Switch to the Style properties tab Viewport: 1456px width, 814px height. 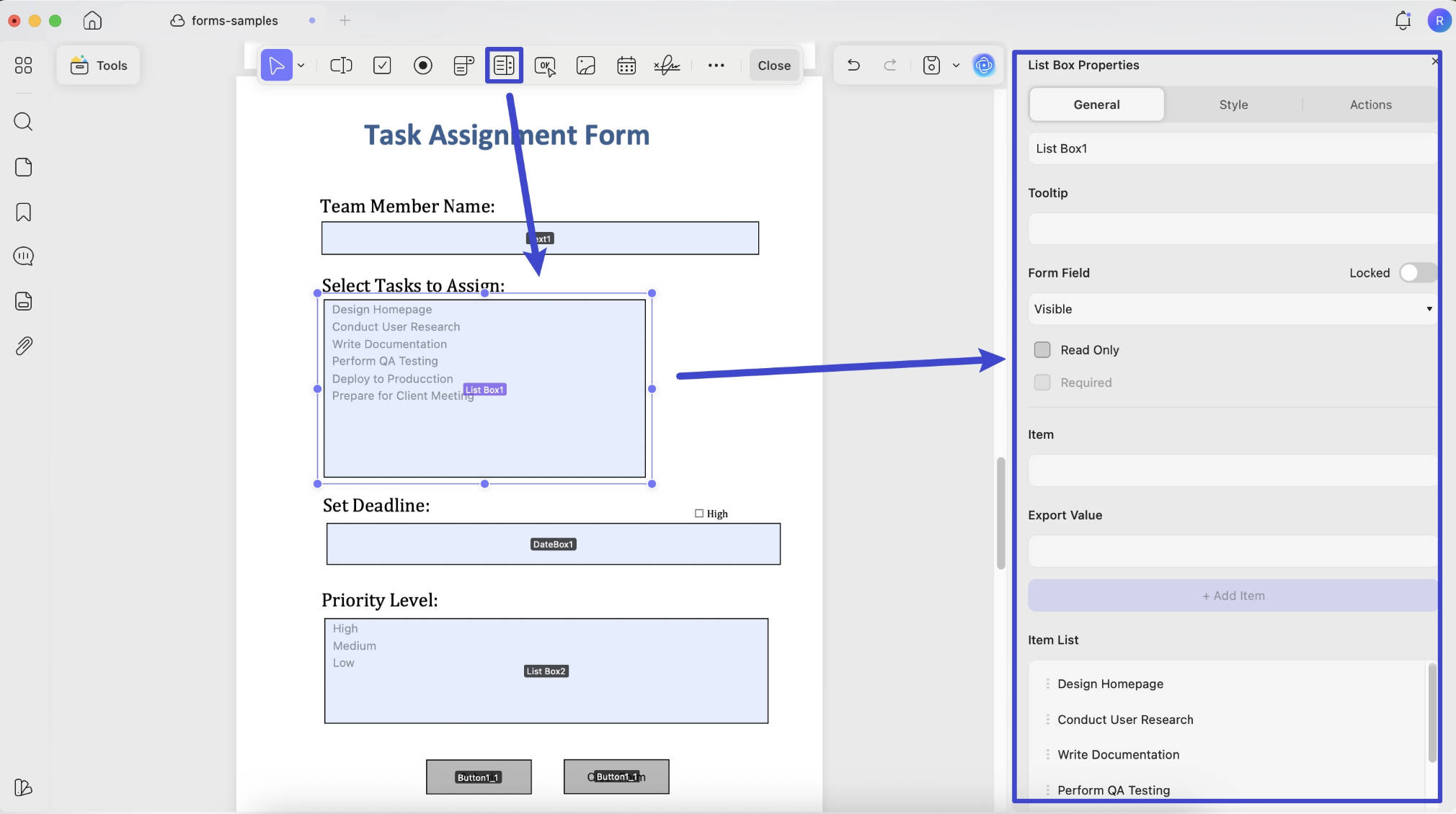pos(1233,104)
